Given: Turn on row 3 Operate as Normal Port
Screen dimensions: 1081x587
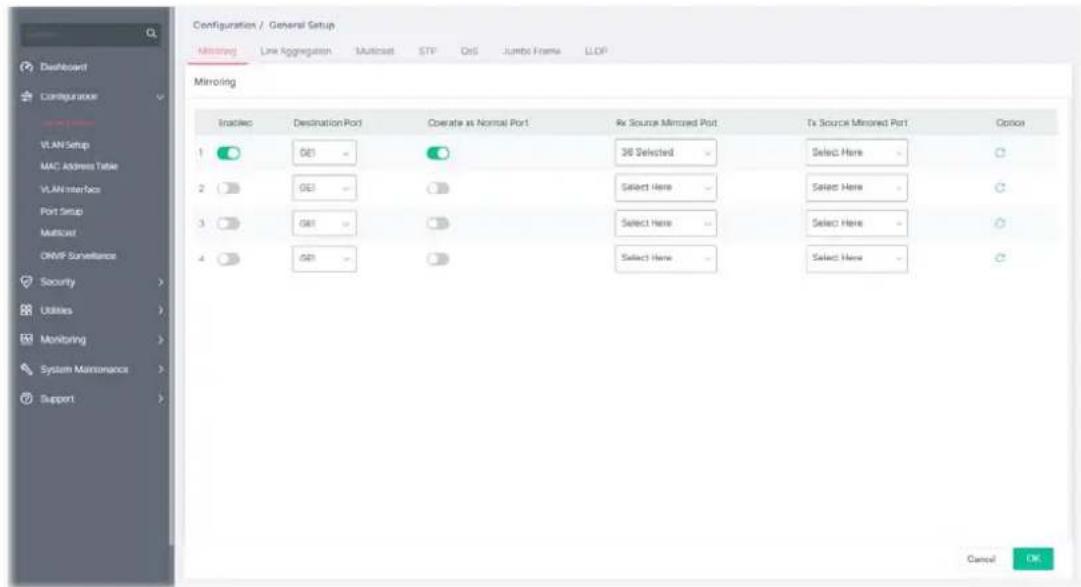Looking at the screenshot, I should pos(438,223).
